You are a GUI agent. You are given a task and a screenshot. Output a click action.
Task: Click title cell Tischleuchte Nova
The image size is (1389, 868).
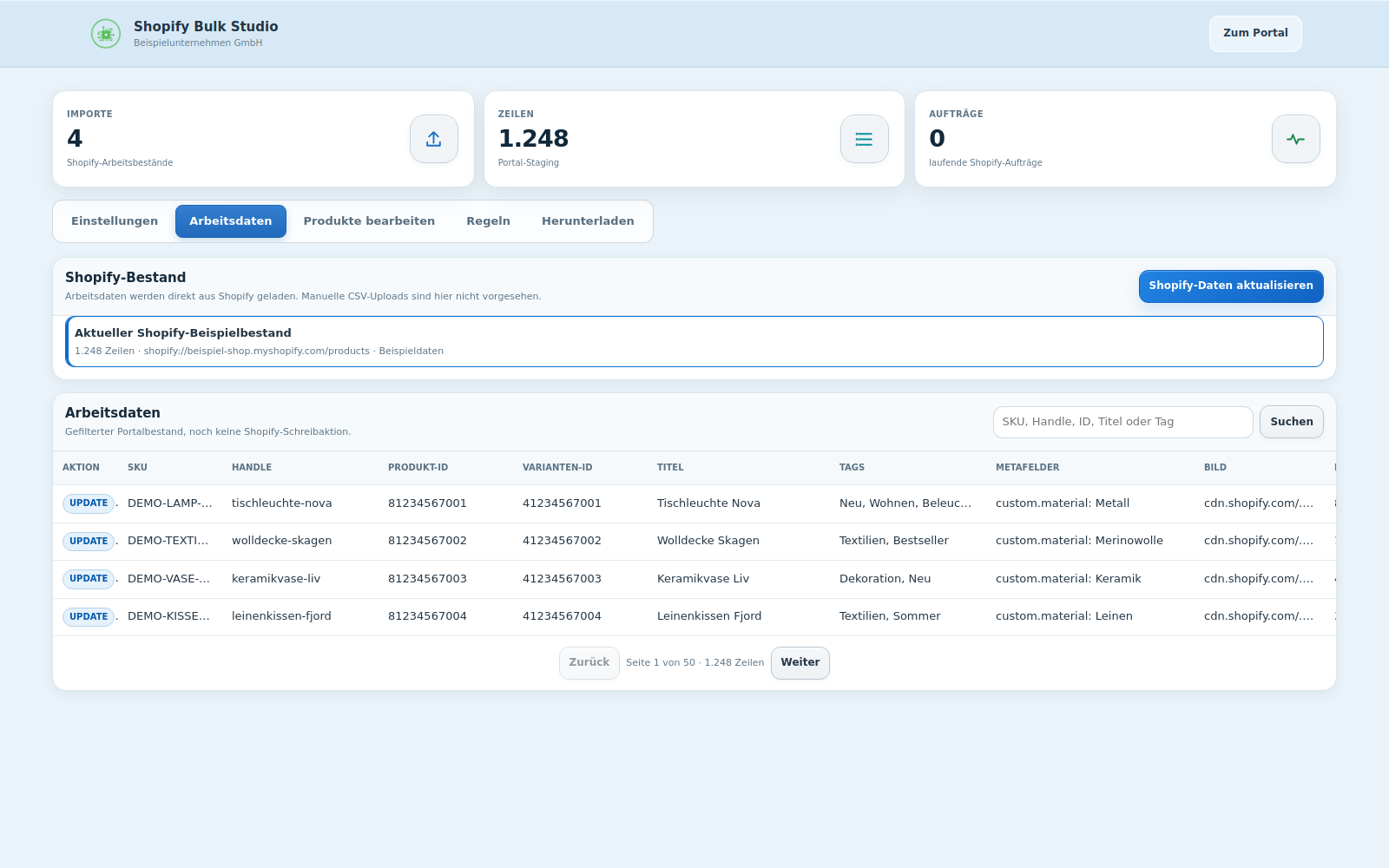[708, 503]
